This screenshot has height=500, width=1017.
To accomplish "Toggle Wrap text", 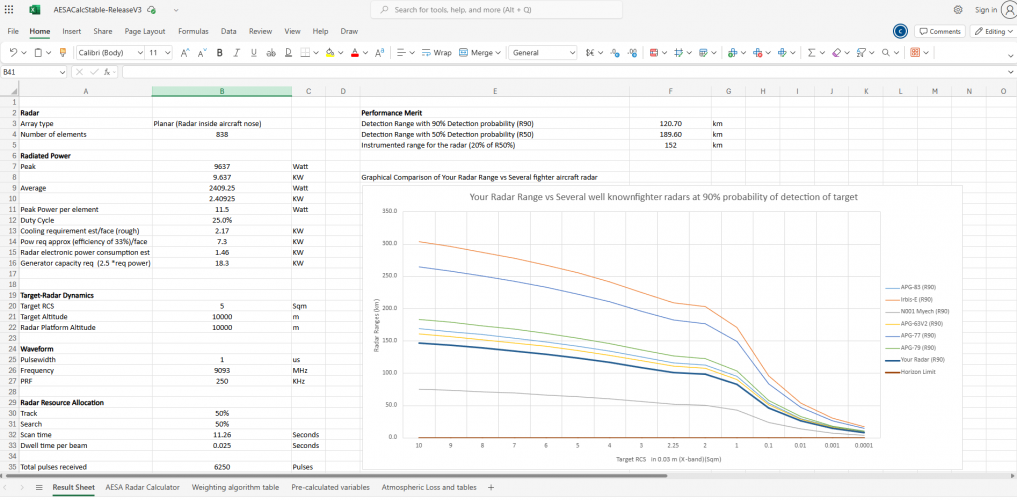I will (x=437, y=53).
